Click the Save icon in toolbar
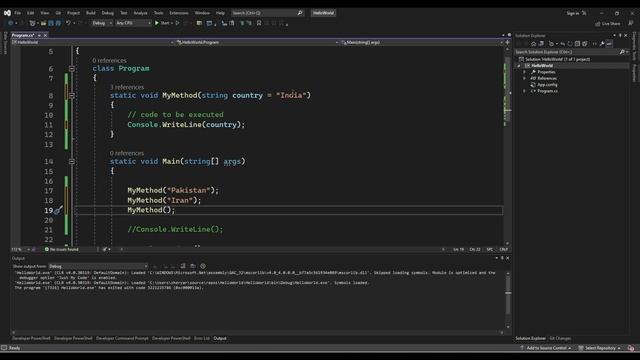The image size is (640, 360). (51, 23)
